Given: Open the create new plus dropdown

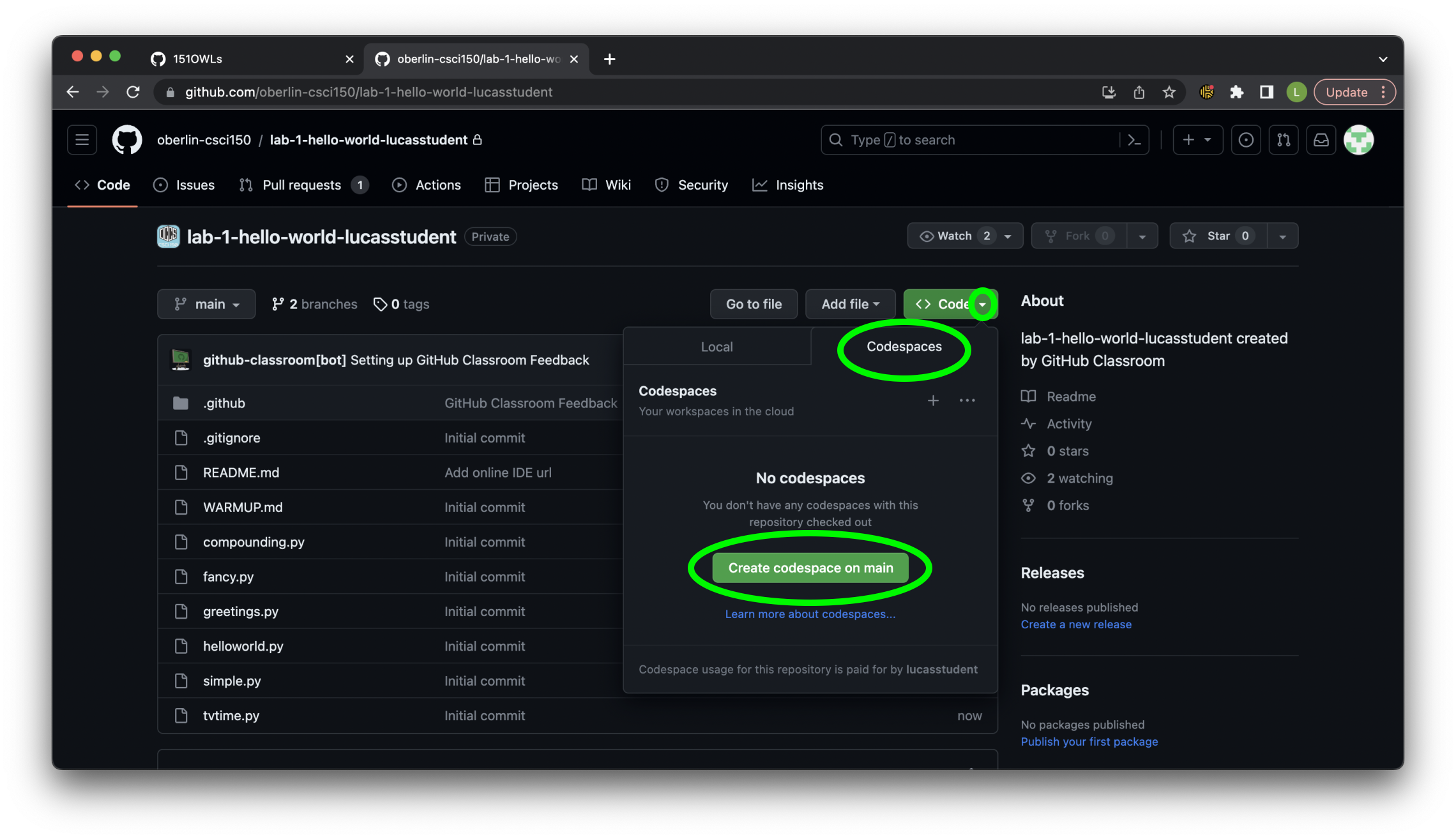Looking at the screenshot, I should pos(1197,140).
